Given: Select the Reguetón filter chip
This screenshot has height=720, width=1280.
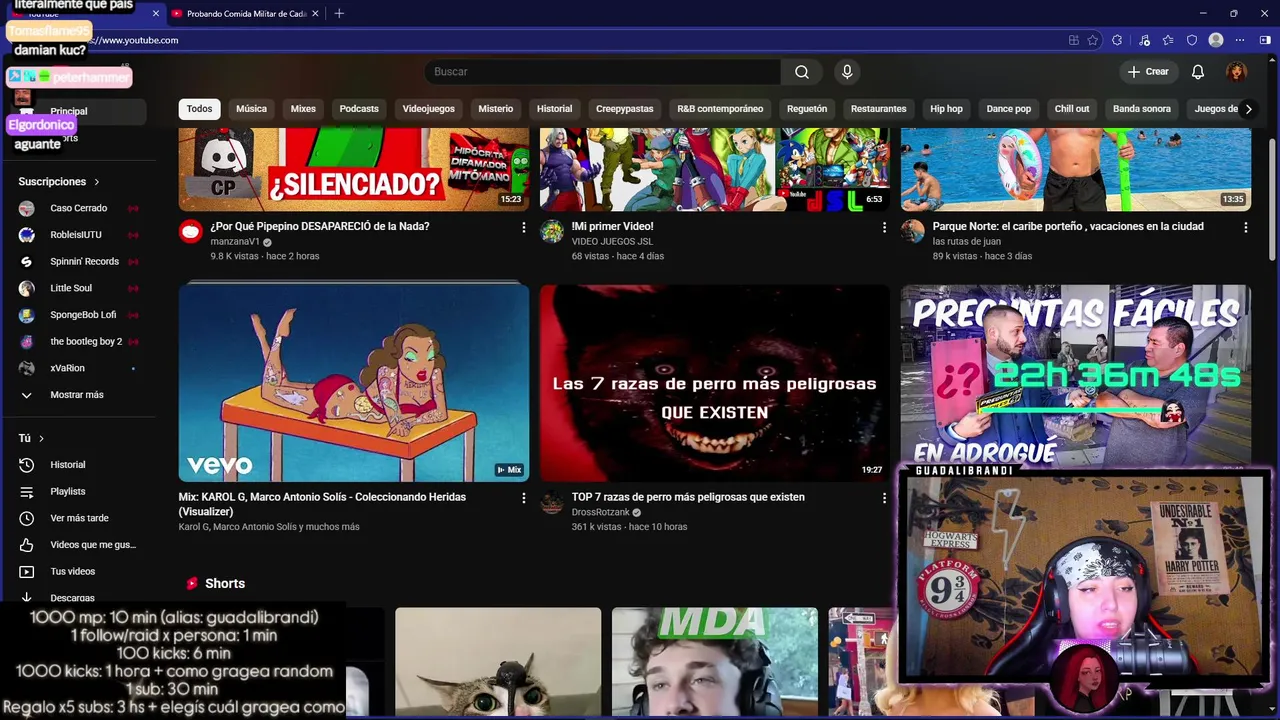Looking at the screenshot, I should (807, 109).
